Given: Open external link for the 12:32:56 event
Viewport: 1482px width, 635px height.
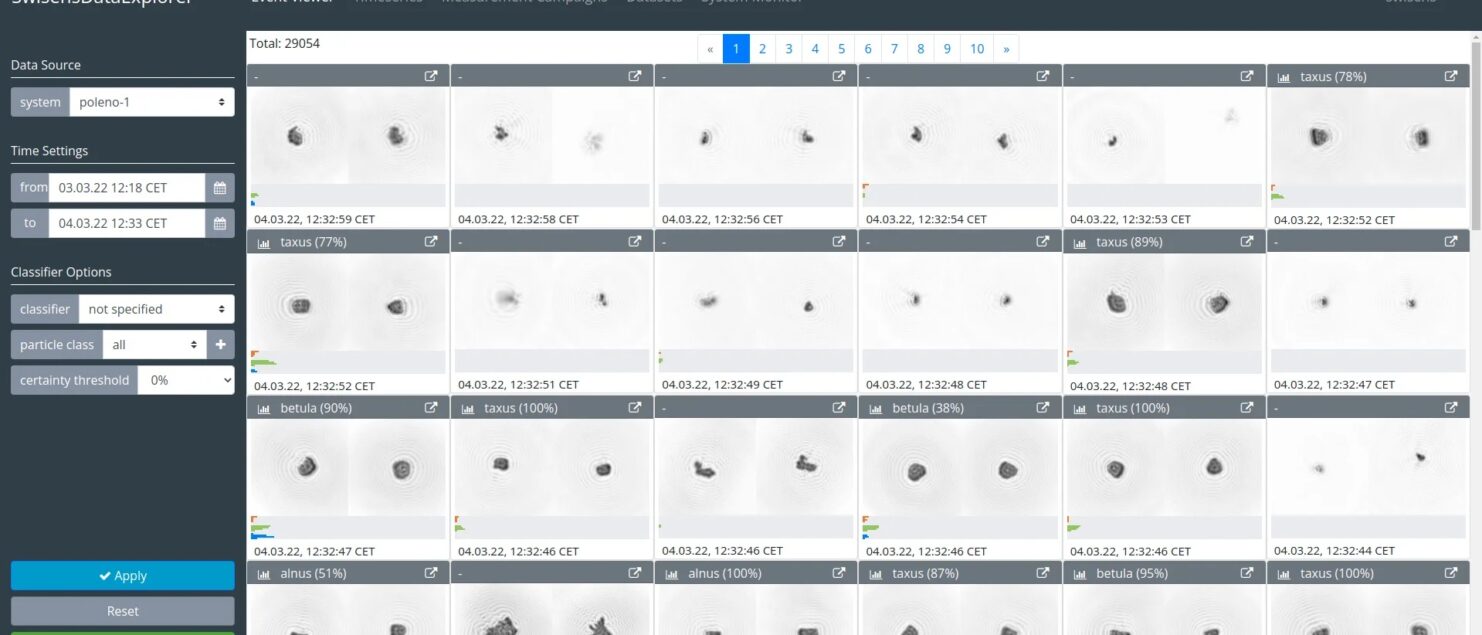Looking at the screenshot, I should [x=839, y=76].
